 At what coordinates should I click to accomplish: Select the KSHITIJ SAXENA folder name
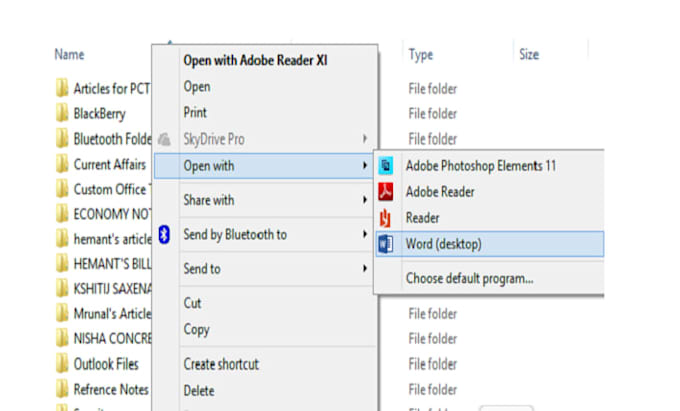pyautogui.click(x=112, y=288)
